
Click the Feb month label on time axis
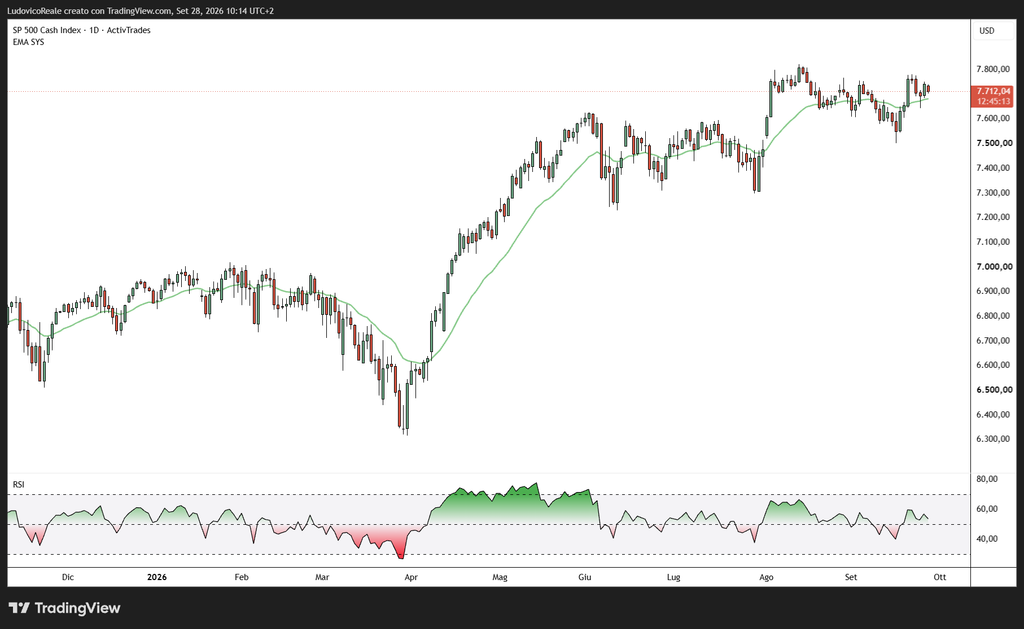(x=242, y=577)
